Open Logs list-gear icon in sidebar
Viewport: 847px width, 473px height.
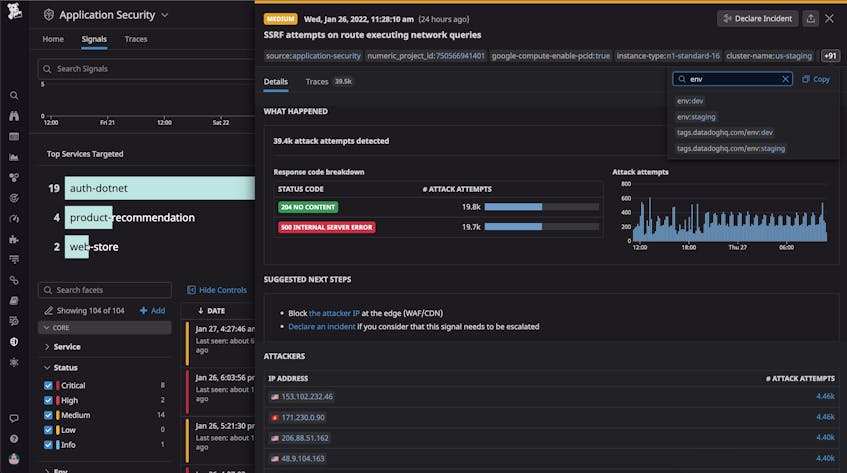[x=14, y=321]
